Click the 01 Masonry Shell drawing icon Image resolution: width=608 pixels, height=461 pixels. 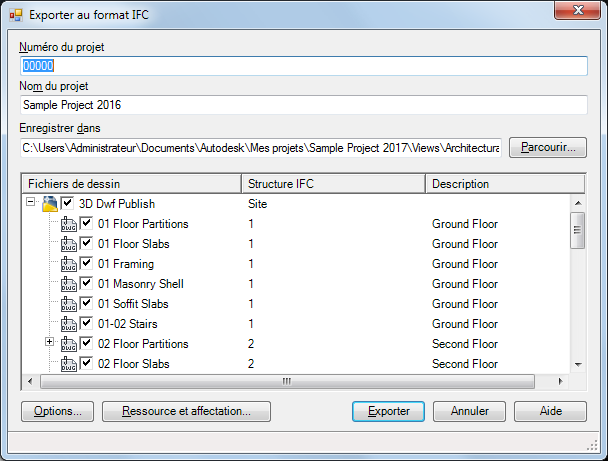coord(68,284)
